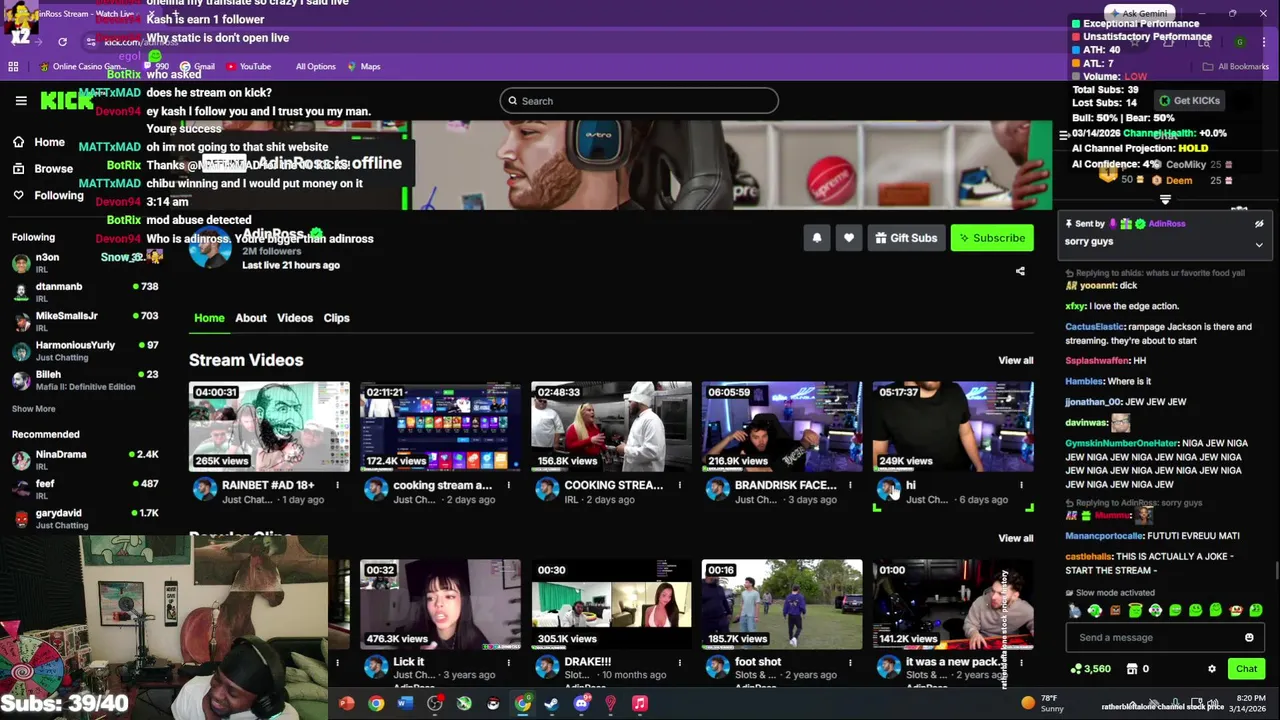Switch to the Home channel tab
The height and width of the screenshot is (720, 1280).
point(209,318)
